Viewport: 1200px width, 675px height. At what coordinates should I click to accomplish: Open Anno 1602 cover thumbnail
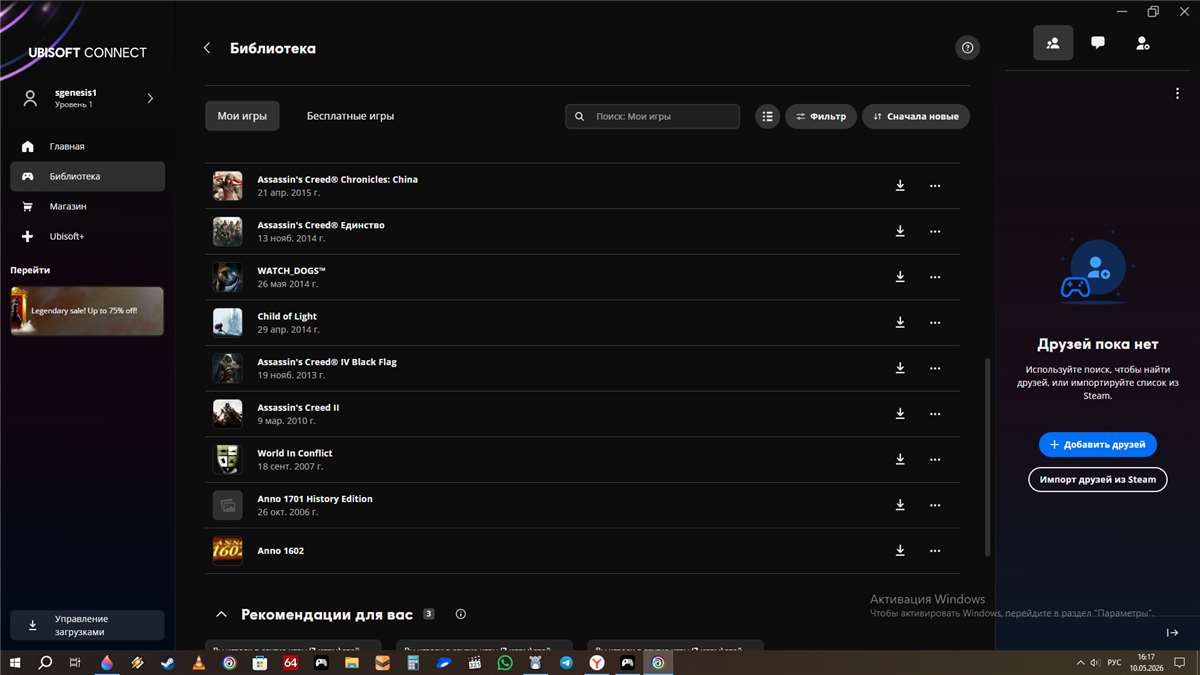click(x=227, y=550)
